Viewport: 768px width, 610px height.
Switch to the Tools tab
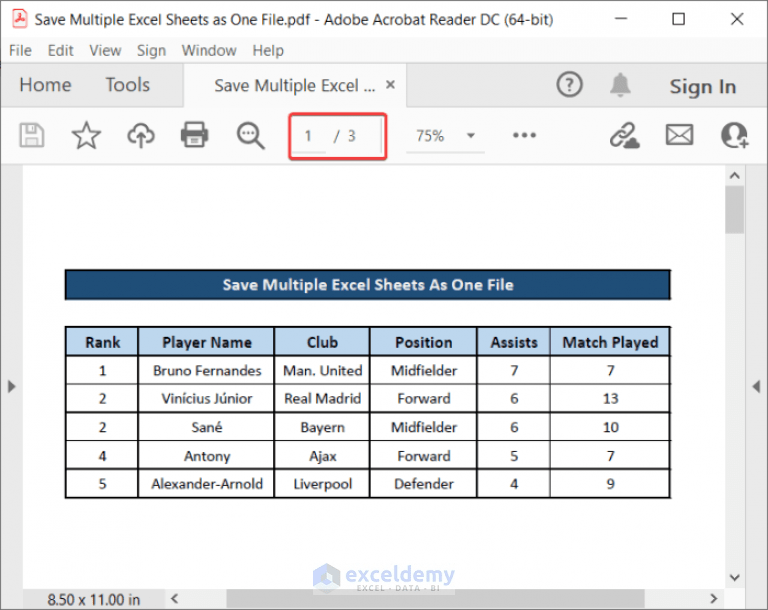tap(128, 85)
